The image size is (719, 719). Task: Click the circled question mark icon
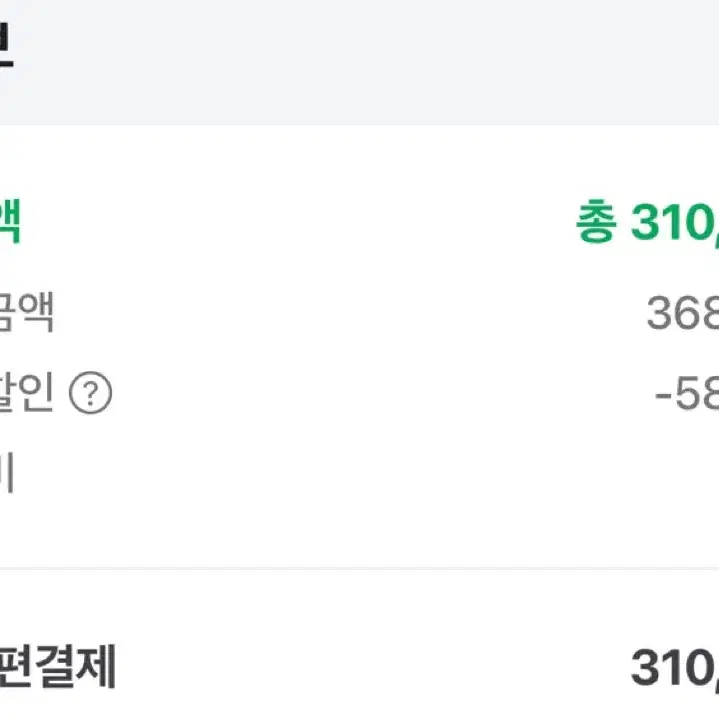(x=90, y=393)
